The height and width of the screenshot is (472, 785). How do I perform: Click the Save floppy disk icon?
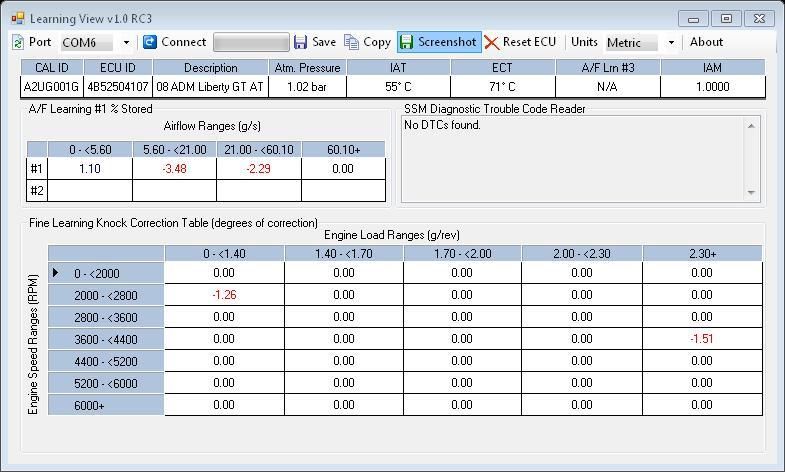(x=300, y=42)
